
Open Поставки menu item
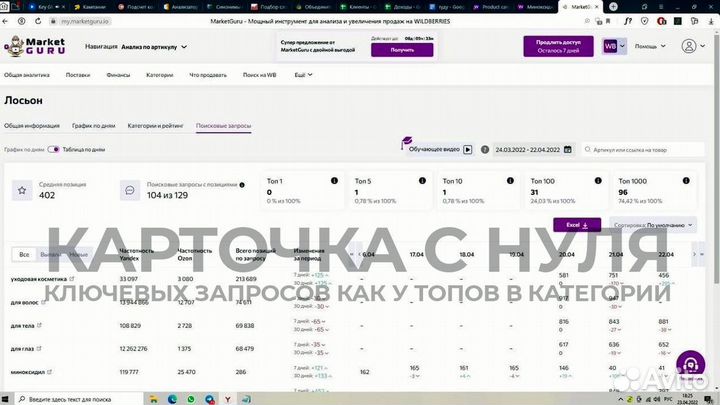[x=78, y=75]
